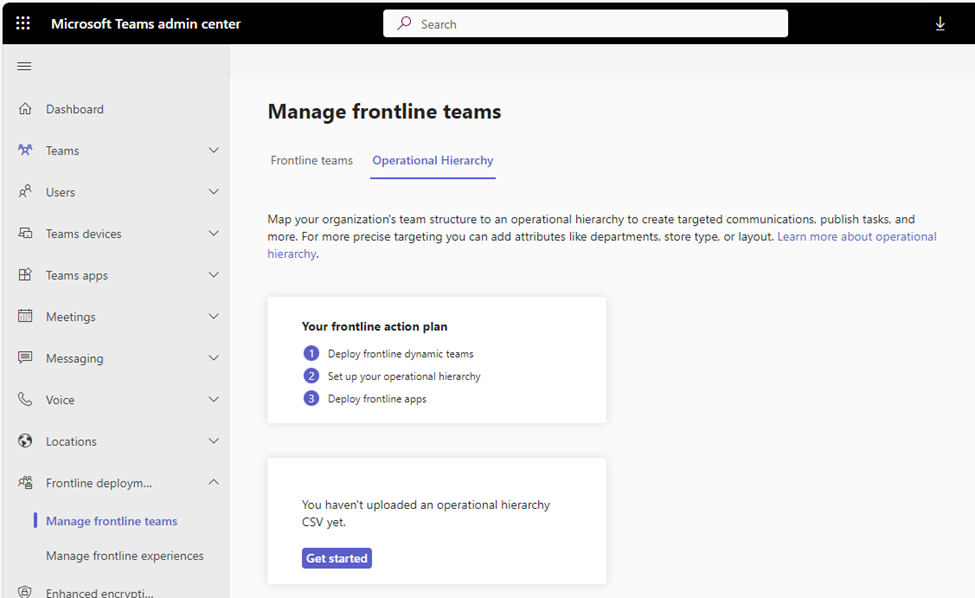Collapse the navigation hamburger menu
This screenshot has height=598, width=975.
24,66
